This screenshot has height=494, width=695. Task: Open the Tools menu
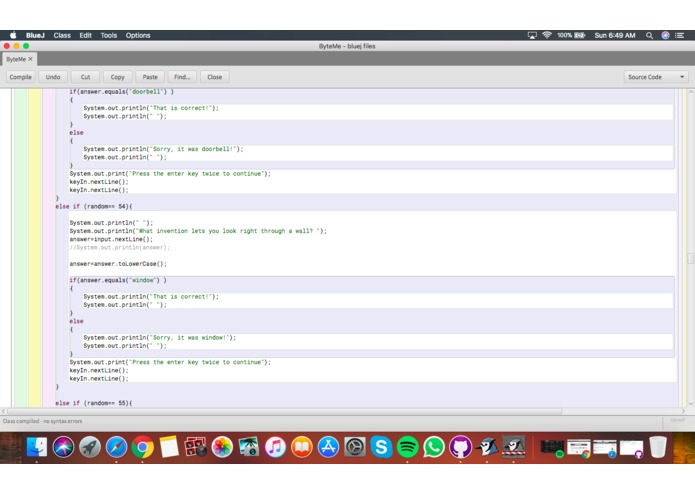[109, 35]
